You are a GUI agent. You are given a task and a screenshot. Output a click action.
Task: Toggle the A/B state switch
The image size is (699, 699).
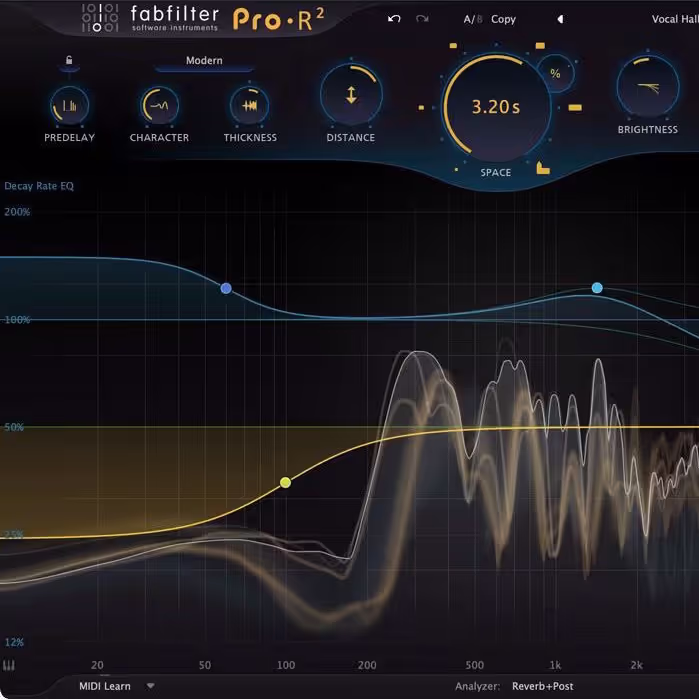[470, 19]
